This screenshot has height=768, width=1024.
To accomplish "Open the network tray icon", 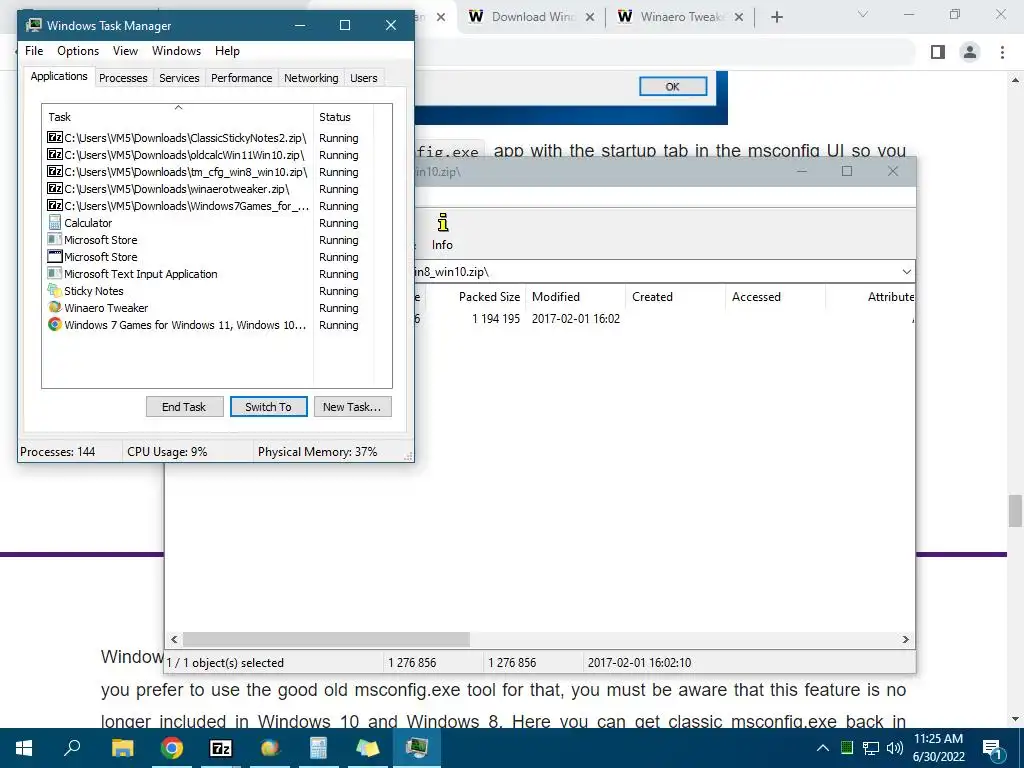I will (x=871, y=748).
